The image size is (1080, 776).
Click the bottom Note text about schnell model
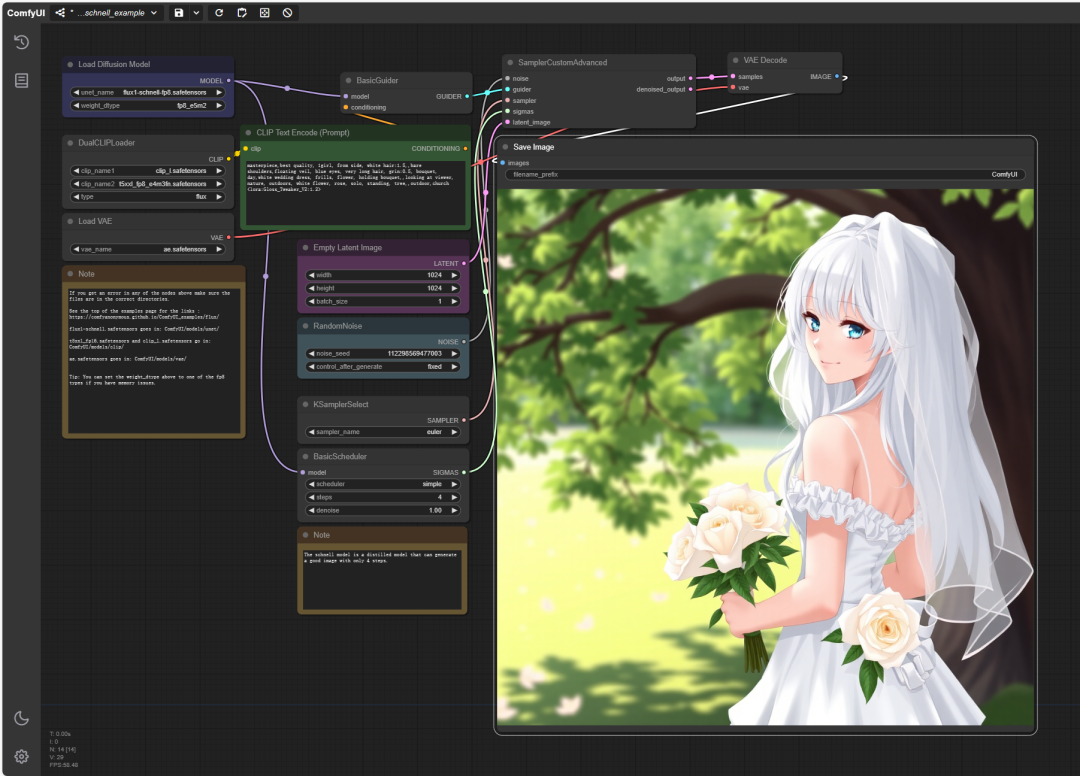382,578
